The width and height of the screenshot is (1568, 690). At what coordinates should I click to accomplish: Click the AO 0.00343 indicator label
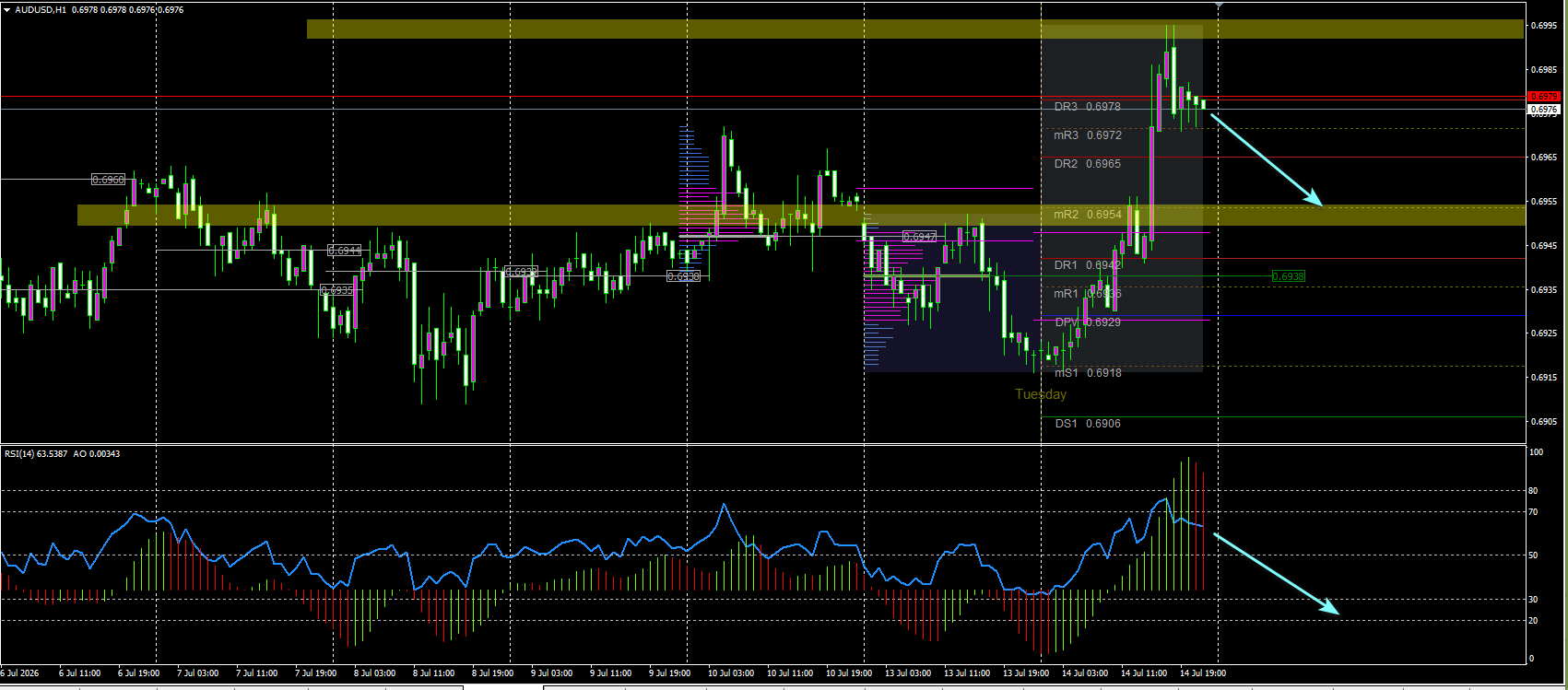coord(97,454)
